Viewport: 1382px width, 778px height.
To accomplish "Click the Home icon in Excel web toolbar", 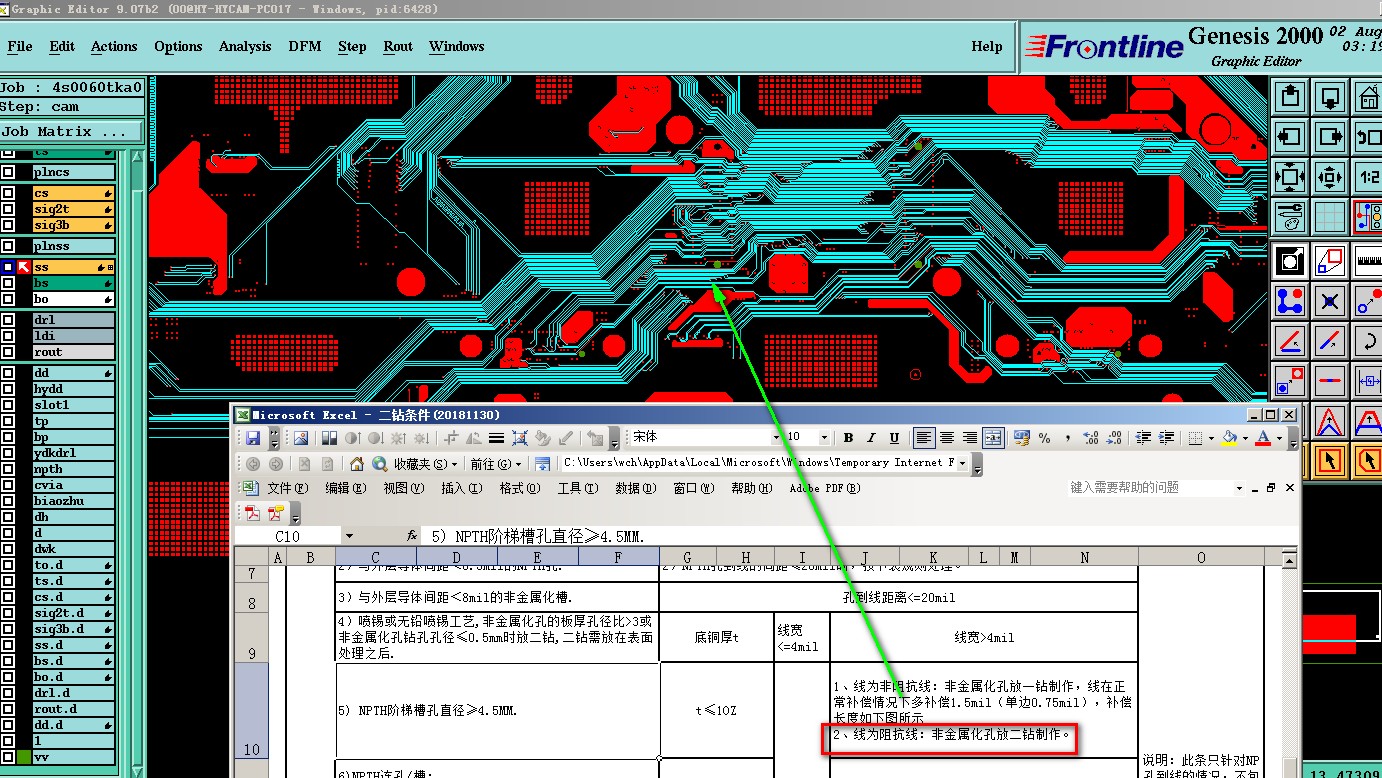I will (356, 464).
